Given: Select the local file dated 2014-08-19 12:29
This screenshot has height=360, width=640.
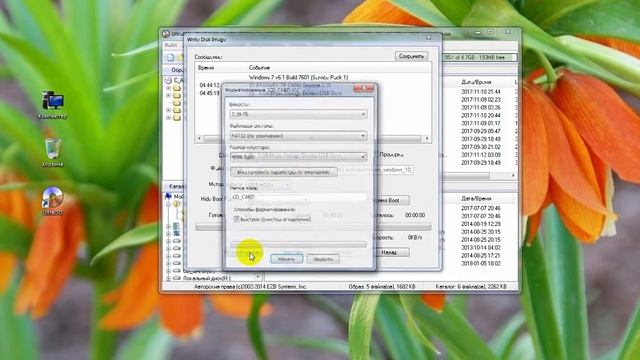Looking at the screenshot, I should pos(481,224).
